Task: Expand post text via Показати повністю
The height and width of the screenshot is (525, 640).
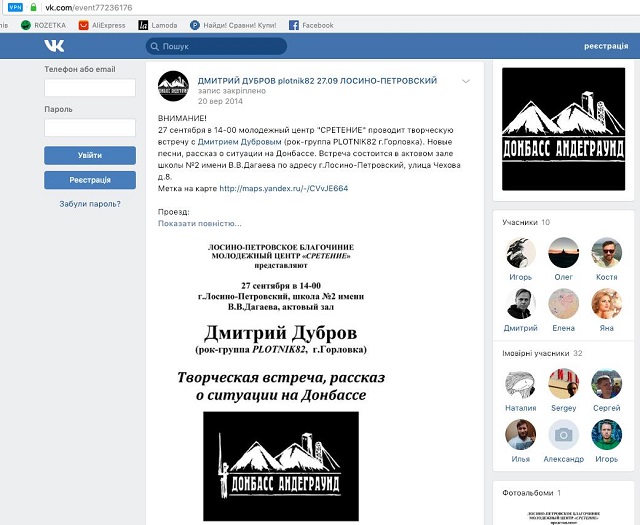Action: [x=200, y=223]
